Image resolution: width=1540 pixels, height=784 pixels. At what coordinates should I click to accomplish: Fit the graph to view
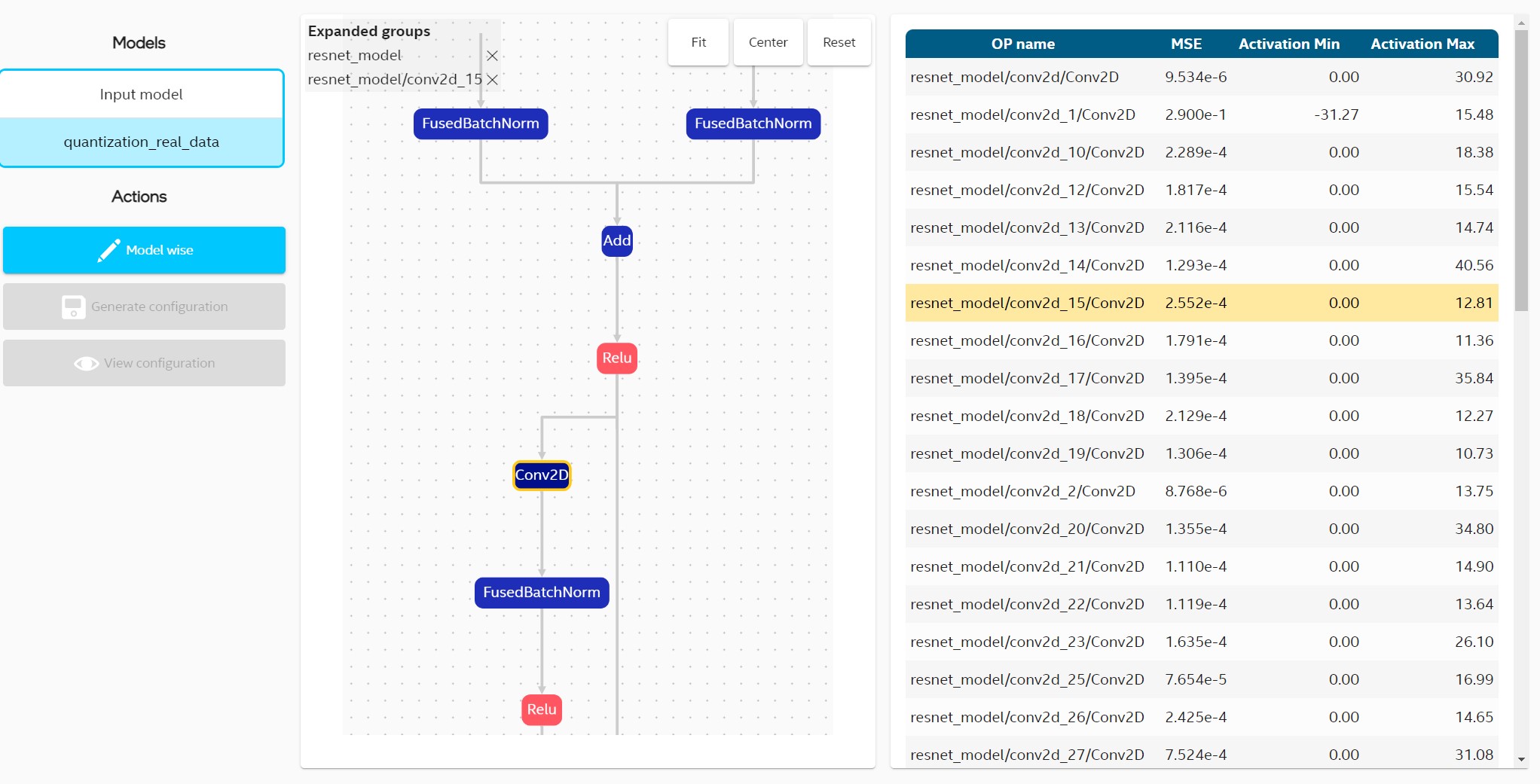(698, 42)
